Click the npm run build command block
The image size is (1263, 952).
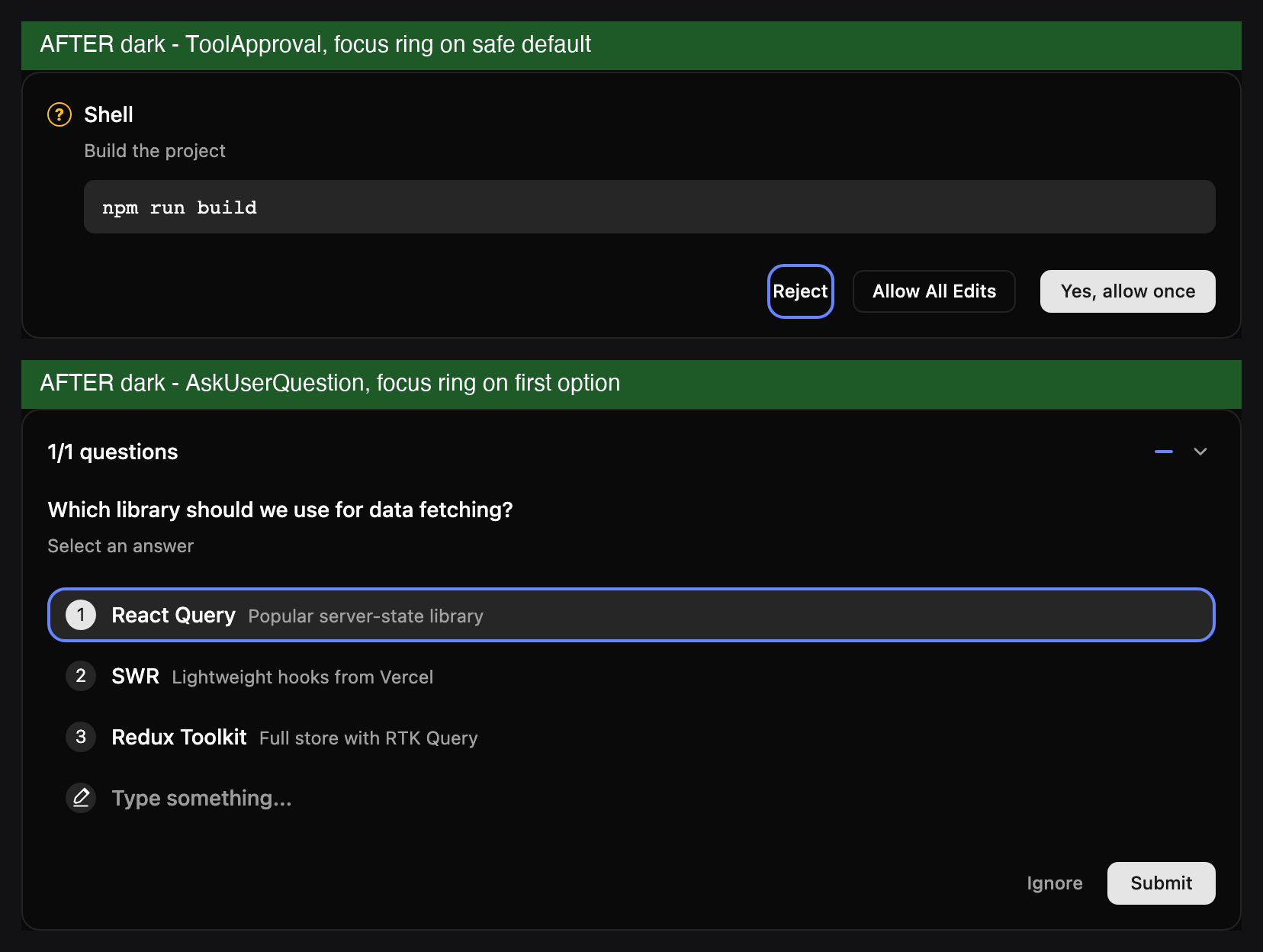[650, 207]
